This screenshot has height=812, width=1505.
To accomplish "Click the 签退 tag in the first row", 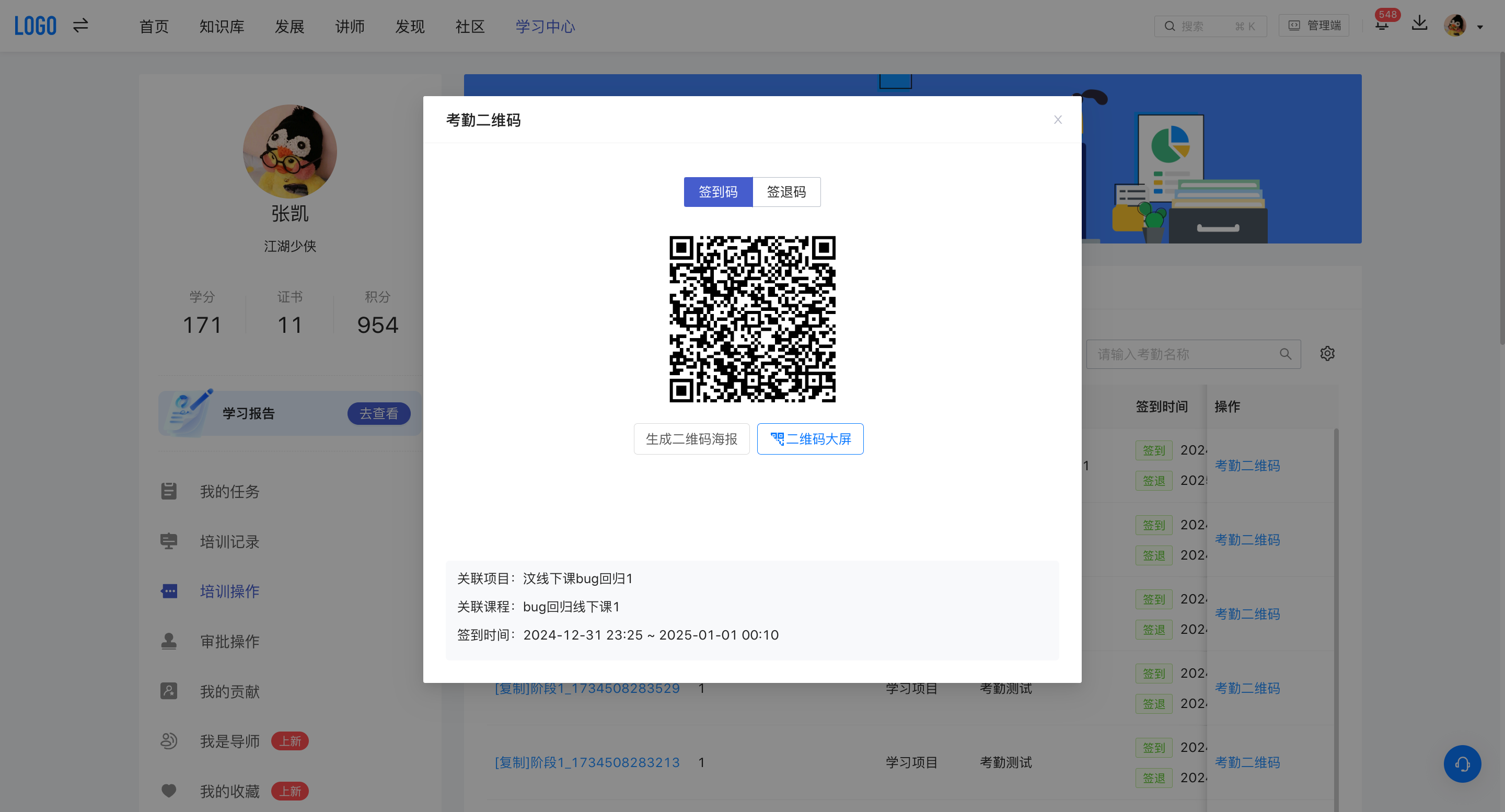I will tap(1154, 481).
